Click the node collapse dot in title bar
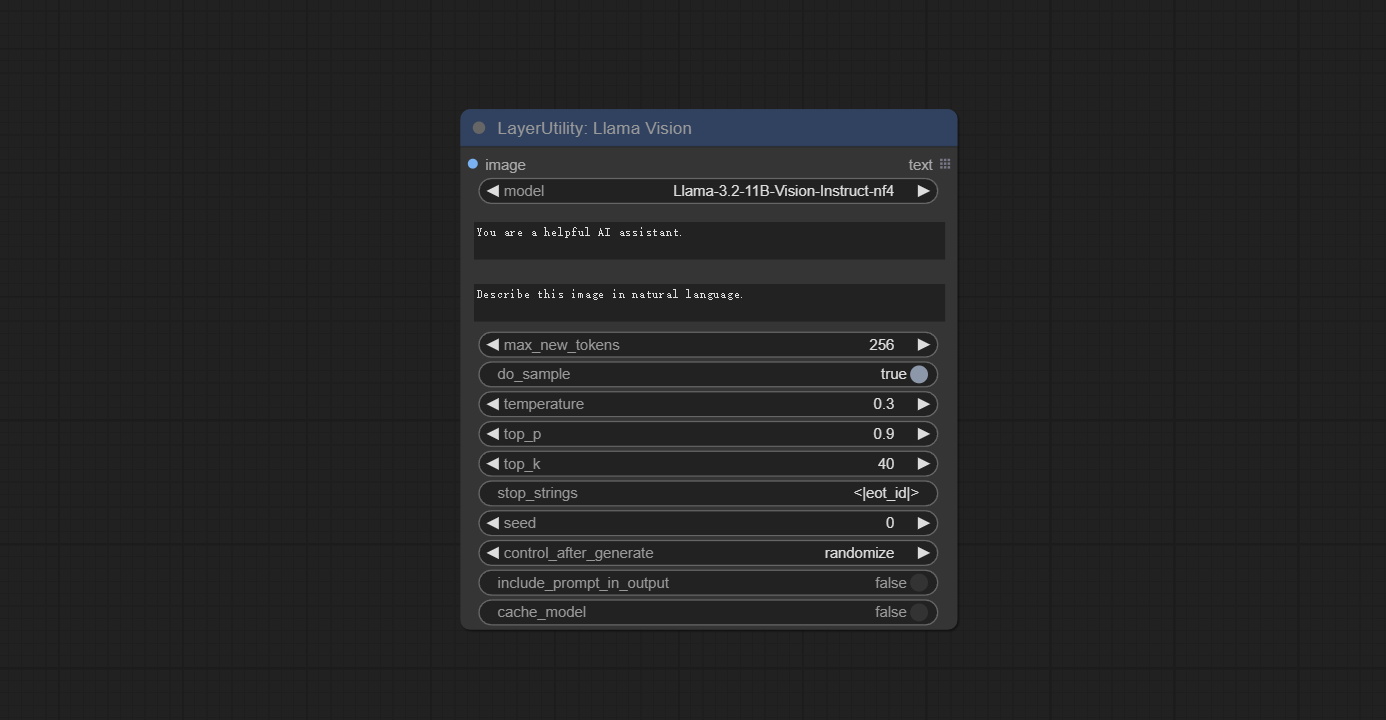The height and width of the screenshot is (720, 1386). (479, 128)
